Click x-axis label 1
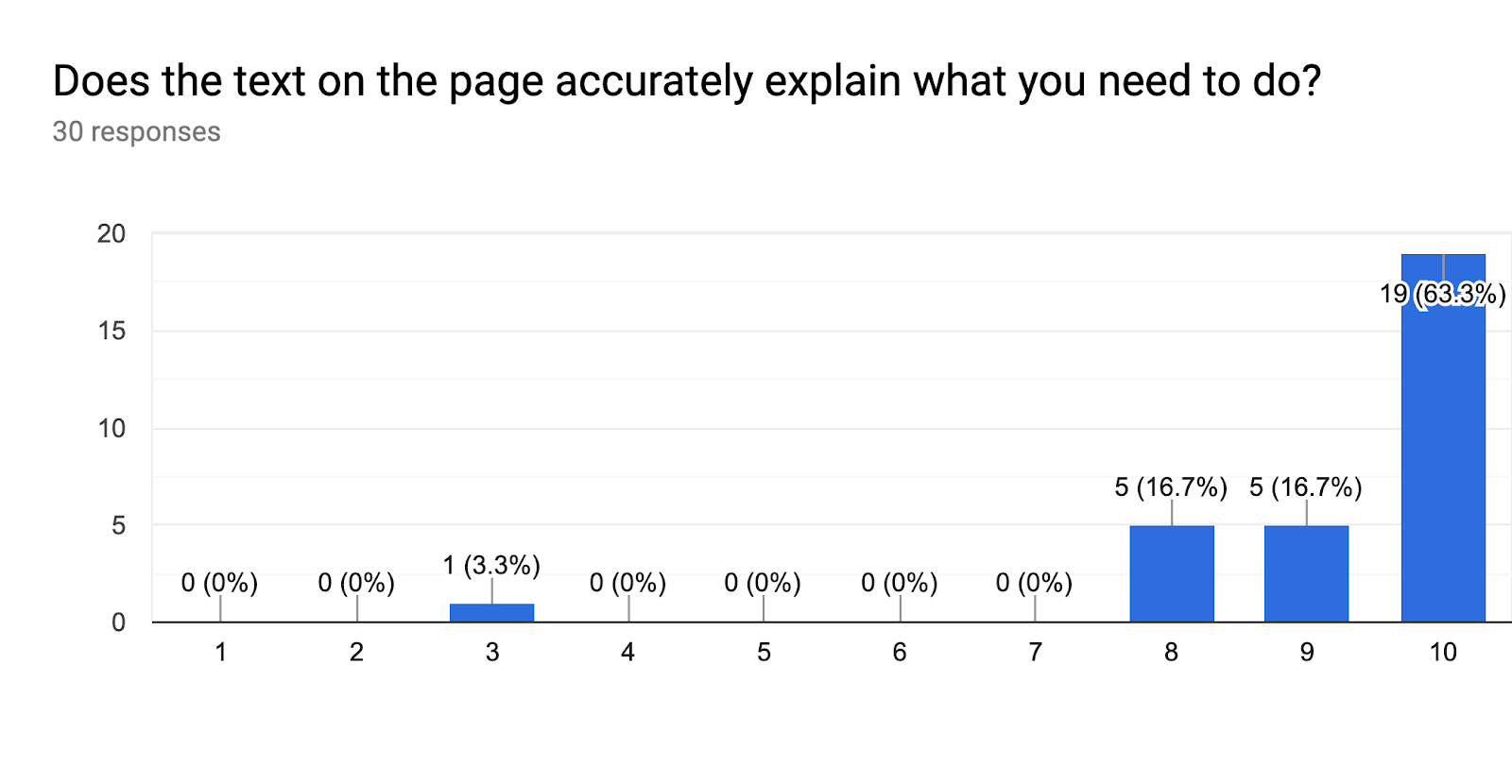The image size is (1512, 784). pyautogui.click(x=221, y=652)
